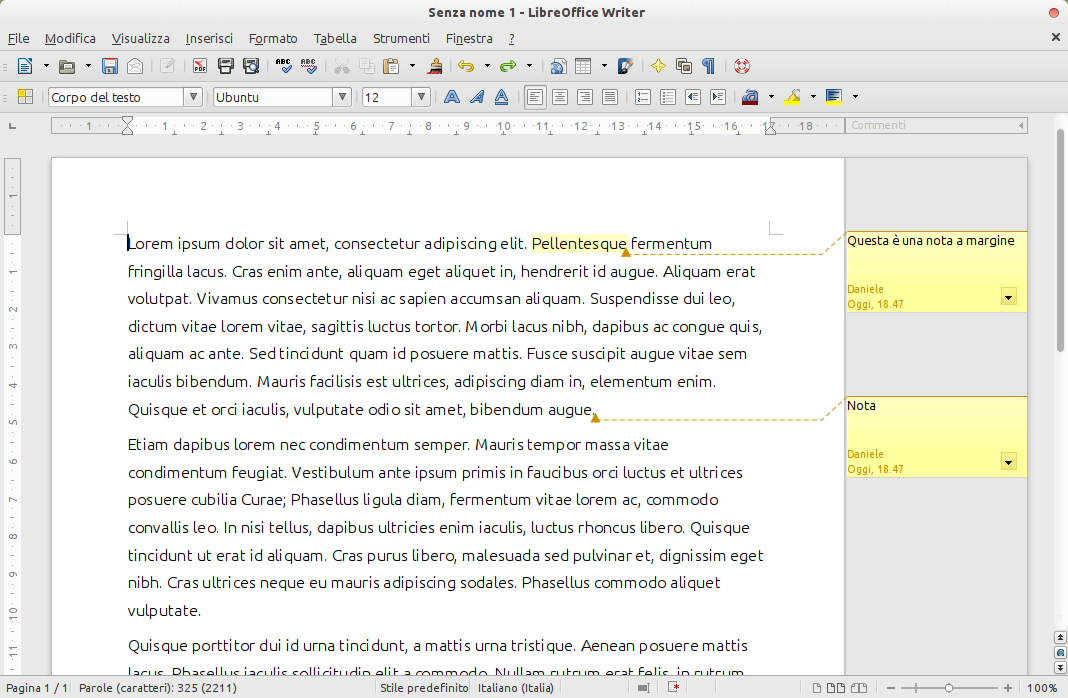Open the paragraph style dropdown
Viewport: 1068px width, 698px height.
[193, 97]
